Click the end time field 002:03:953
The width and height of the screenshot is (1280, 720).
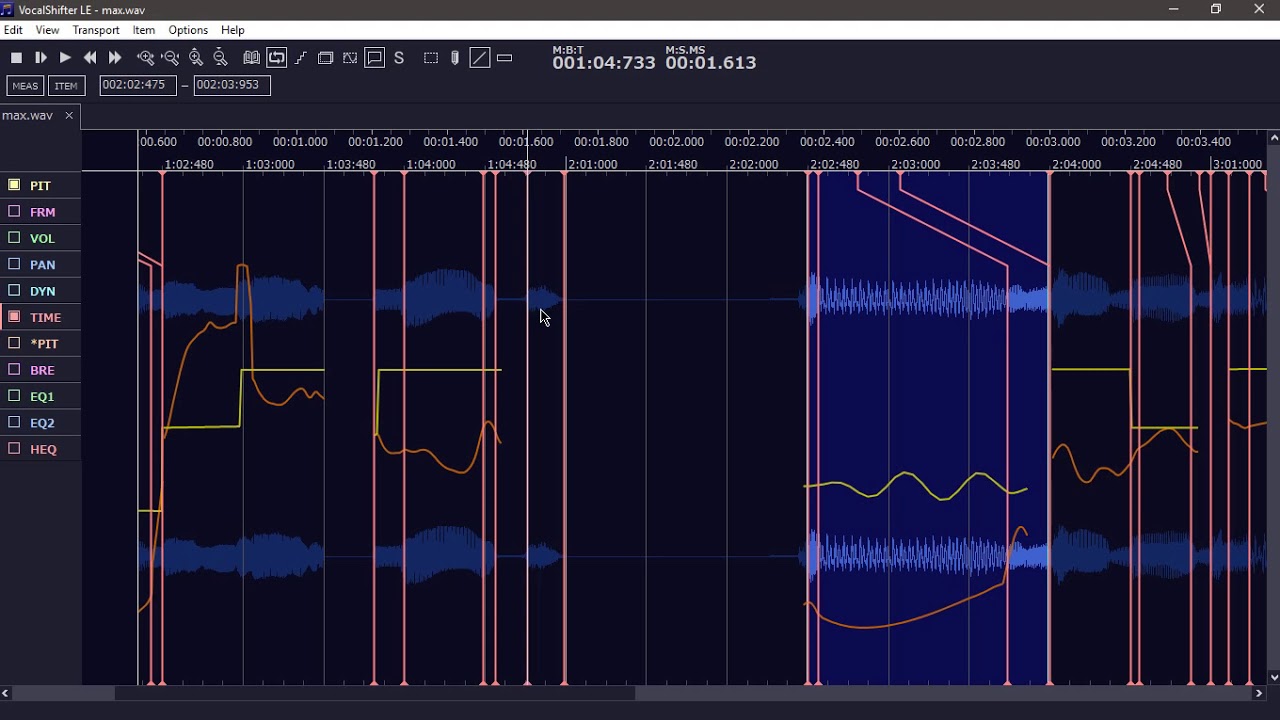[x=232, y=85]
